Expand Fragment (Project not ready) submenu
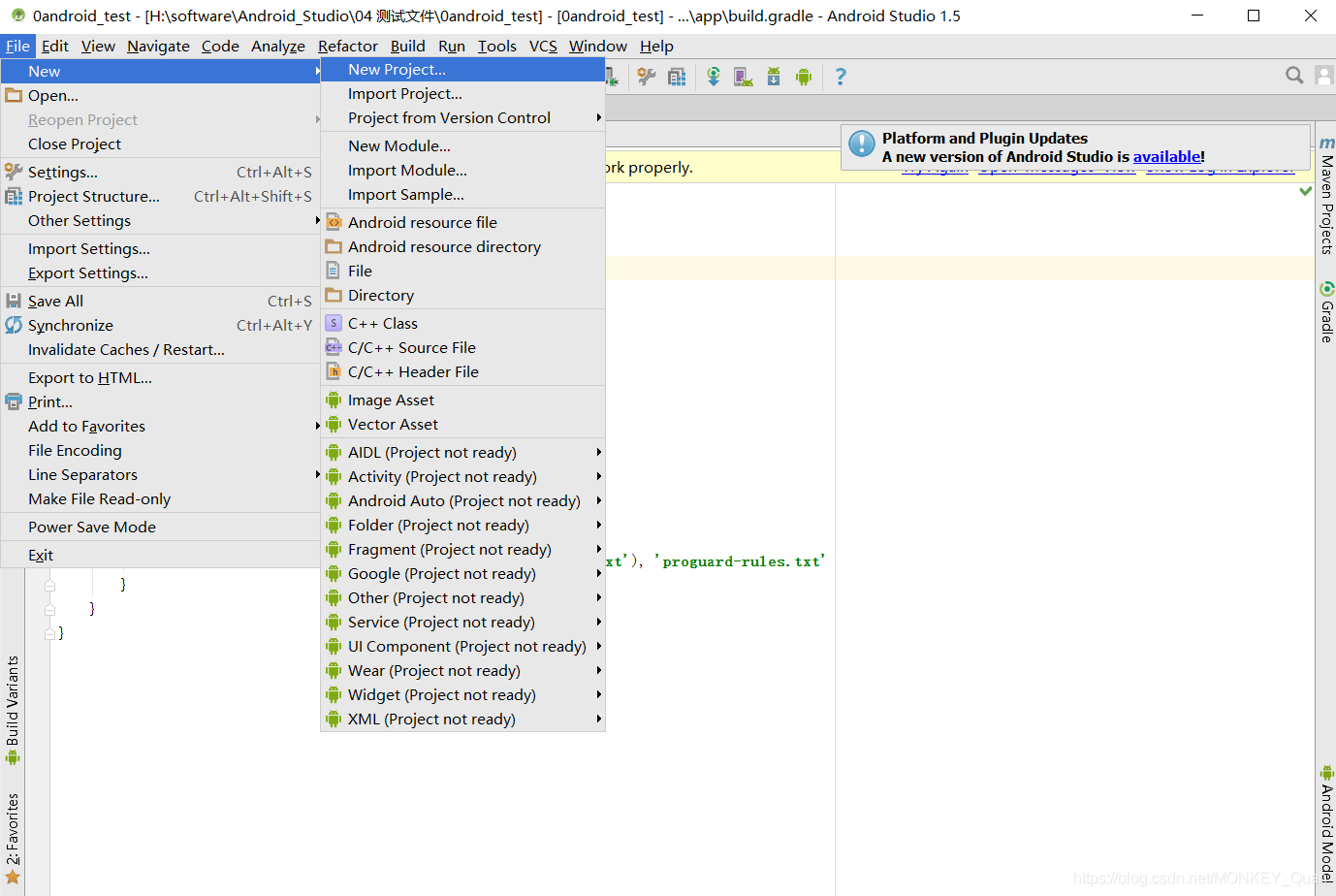Screen dimensions: 1336x896 point(462,549)
